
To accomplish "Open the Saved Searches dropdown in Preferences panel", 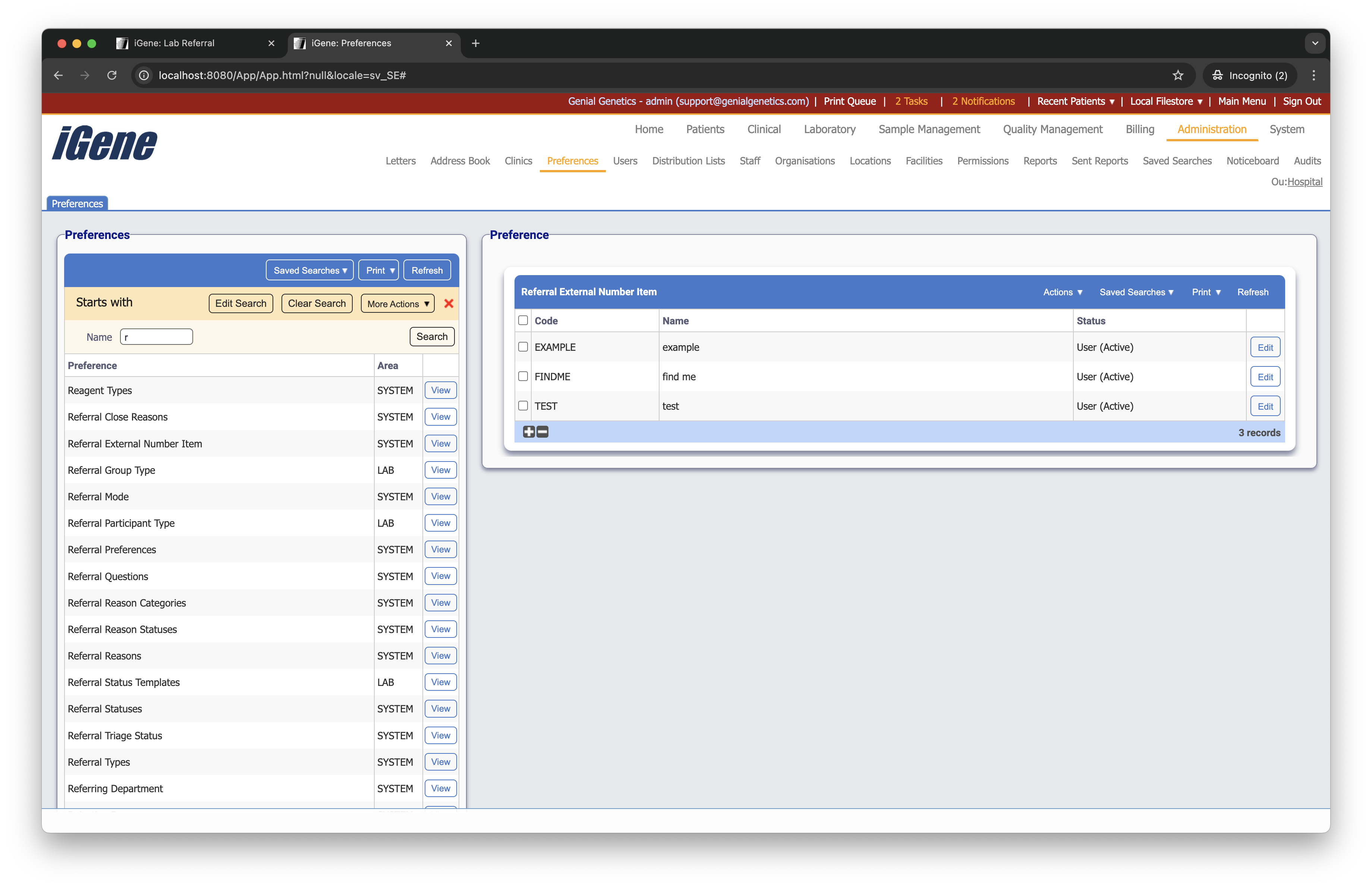I will pyautogui.click(x=309, y=270).
